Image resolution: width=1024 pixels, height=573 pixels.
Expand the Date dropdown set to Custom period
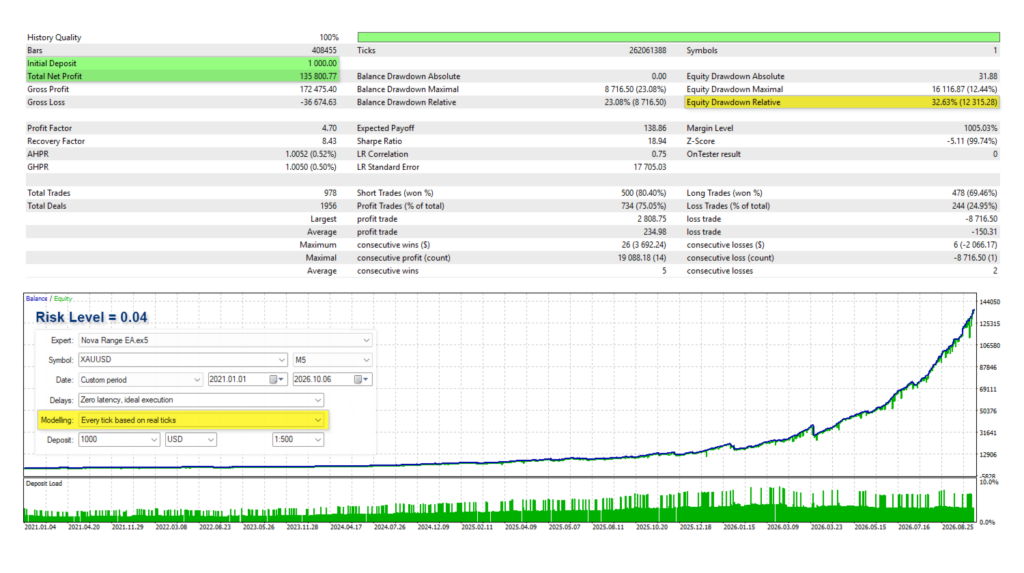(197, 380)
